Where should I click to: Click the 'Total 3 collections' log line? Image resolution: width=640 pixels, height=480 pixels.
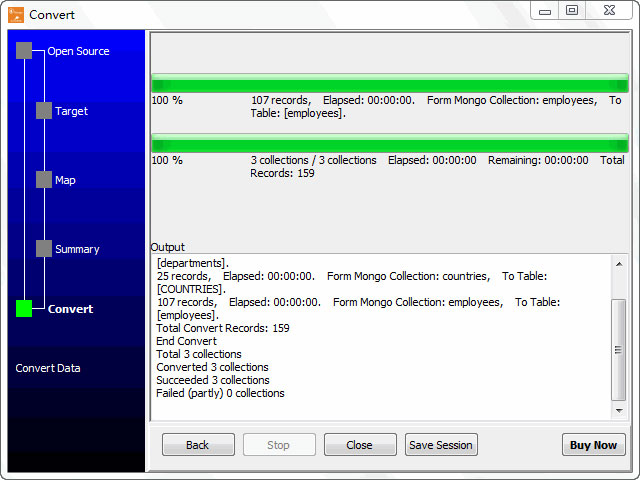click(199, 354)
